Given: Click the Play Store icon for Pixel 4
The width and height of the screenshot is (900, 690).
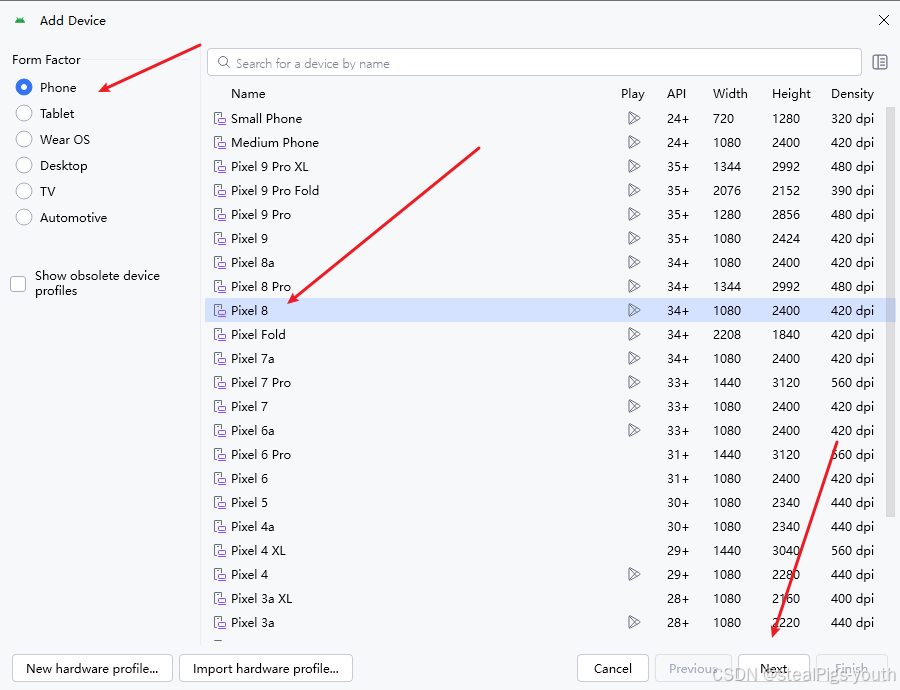Looking at the screenshot, I should coord(634,575).
